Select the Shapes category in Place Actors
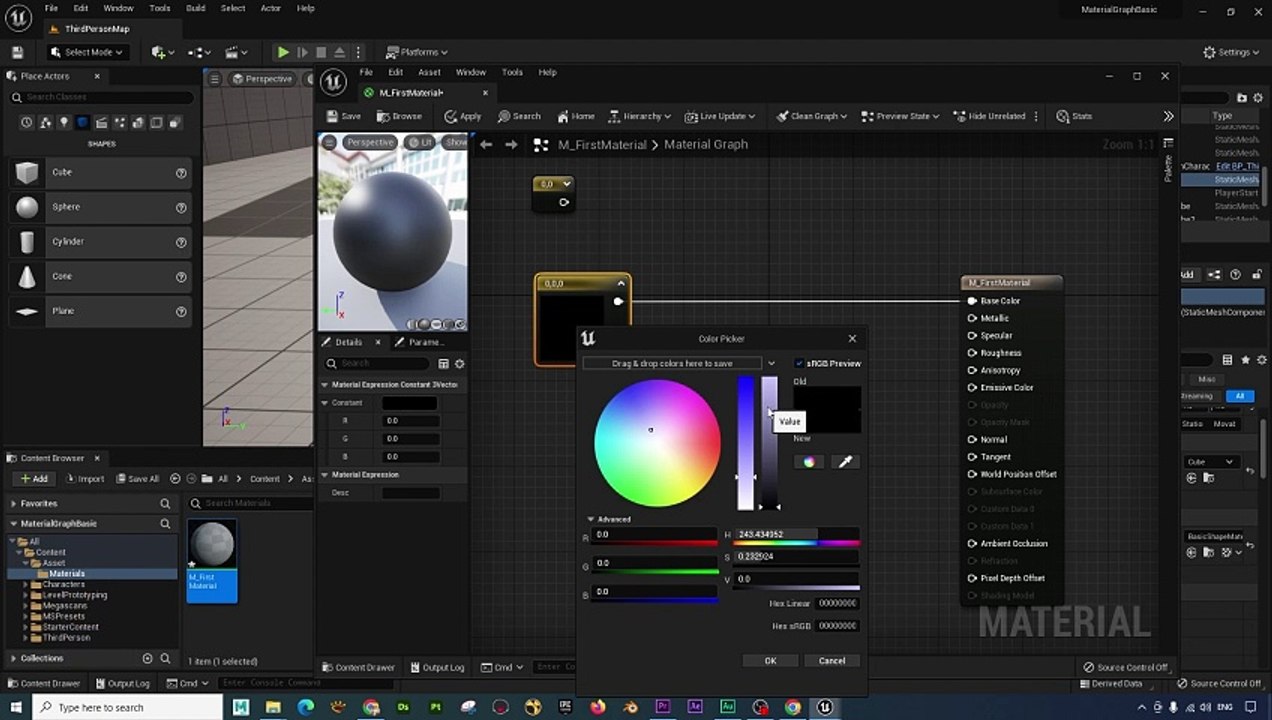This screenshot has width=1272, height=720. (x=83, y=122)
